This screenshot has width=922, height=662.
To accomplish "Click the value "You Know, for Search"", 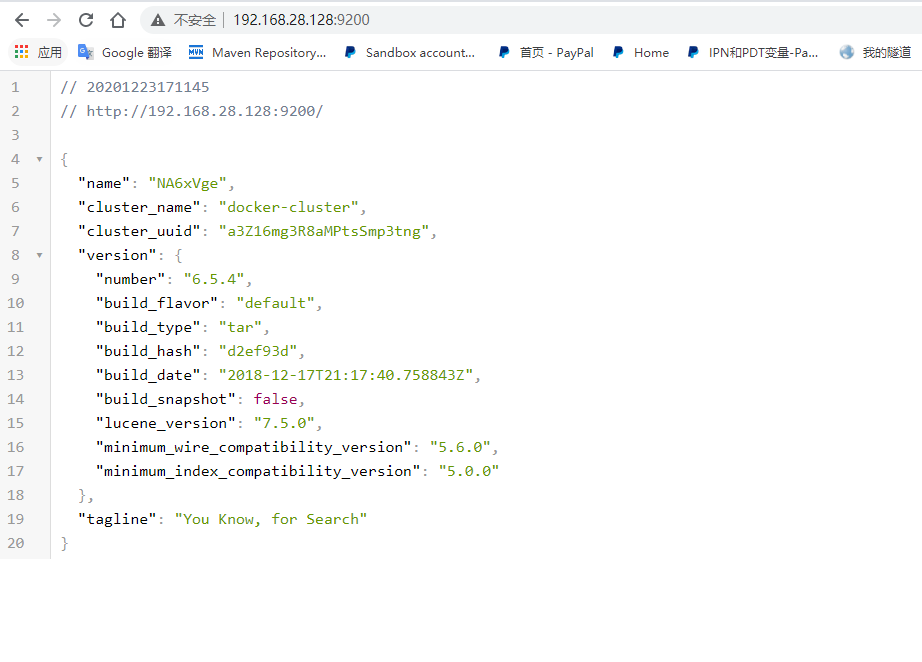I will [x=270, y=519].
